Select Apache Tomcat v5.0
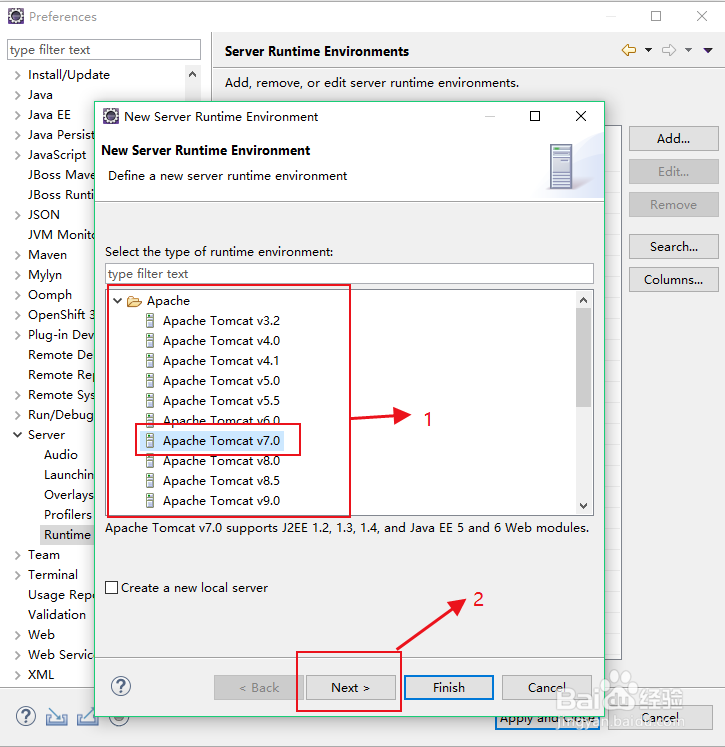This screenshot has width=725, height=747. click(221, 381)
